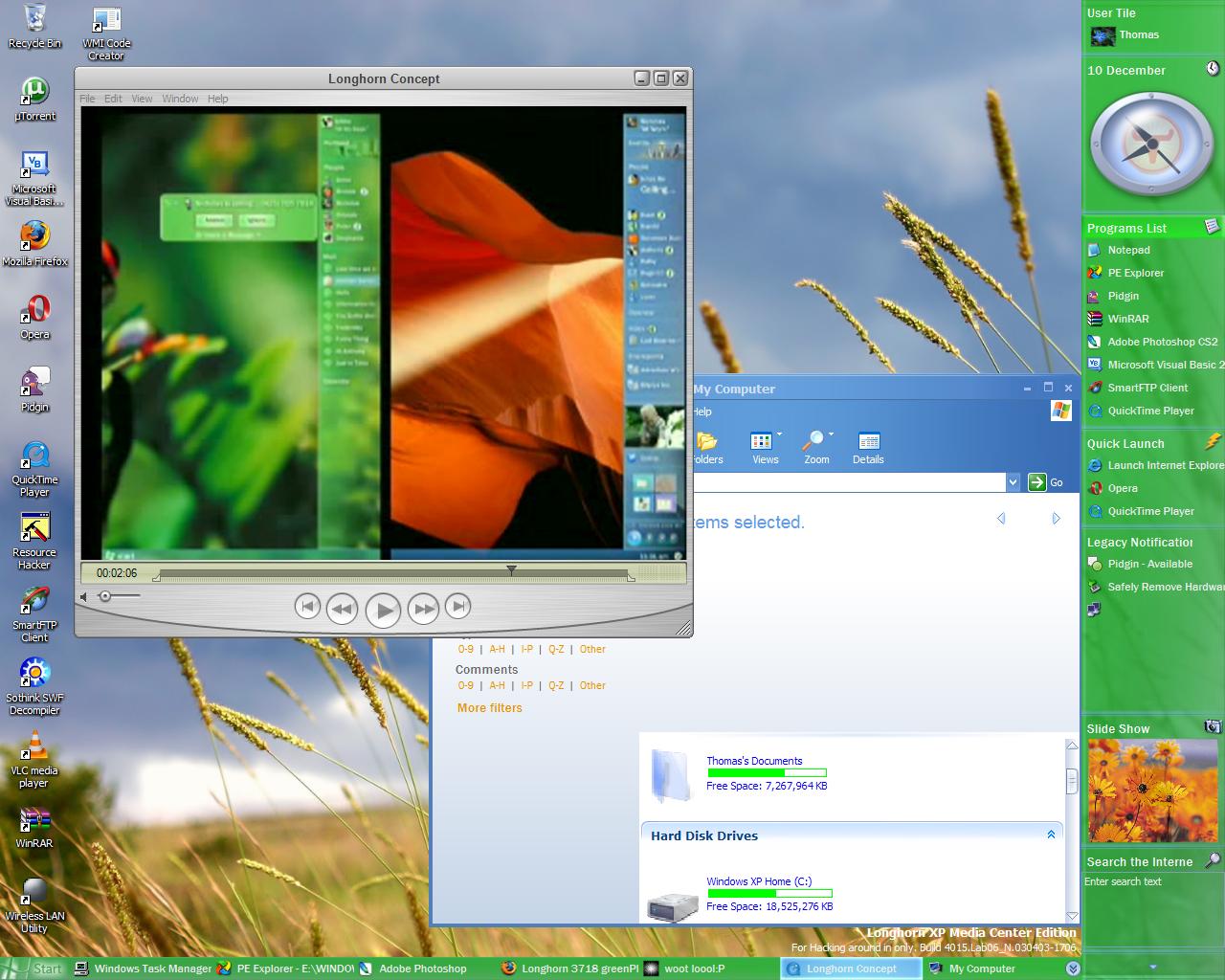Open the Window menu in QuickTime

click(x=180, y=99)
